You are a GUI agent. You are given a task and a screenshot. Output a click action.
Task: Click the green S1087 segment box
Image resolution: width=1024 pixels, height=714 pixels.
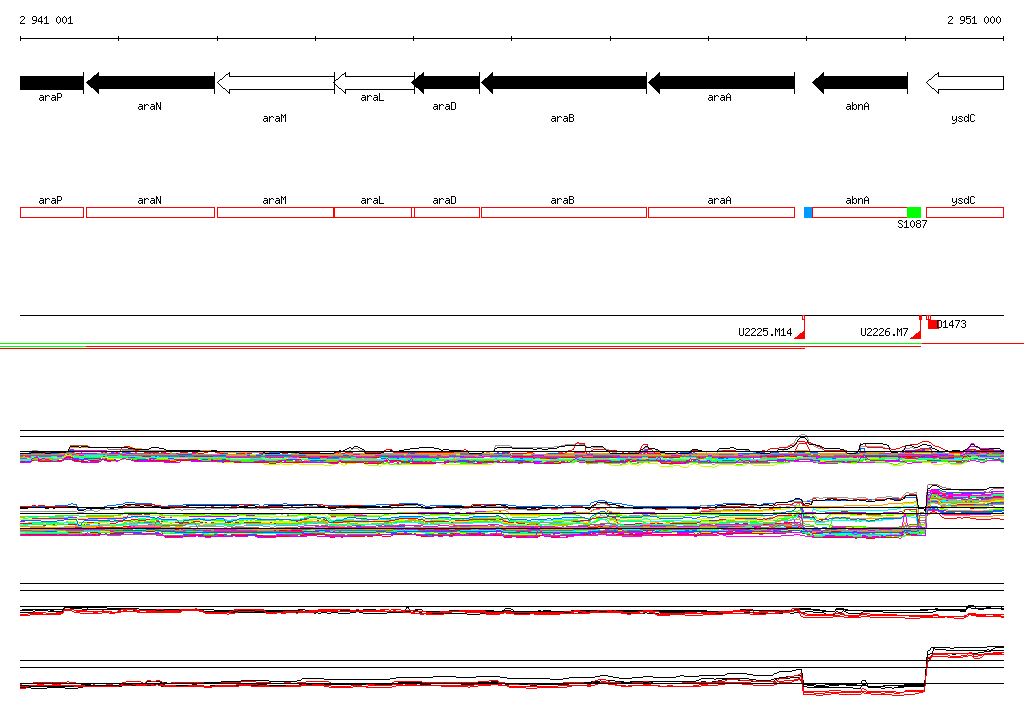coord(914,212)
